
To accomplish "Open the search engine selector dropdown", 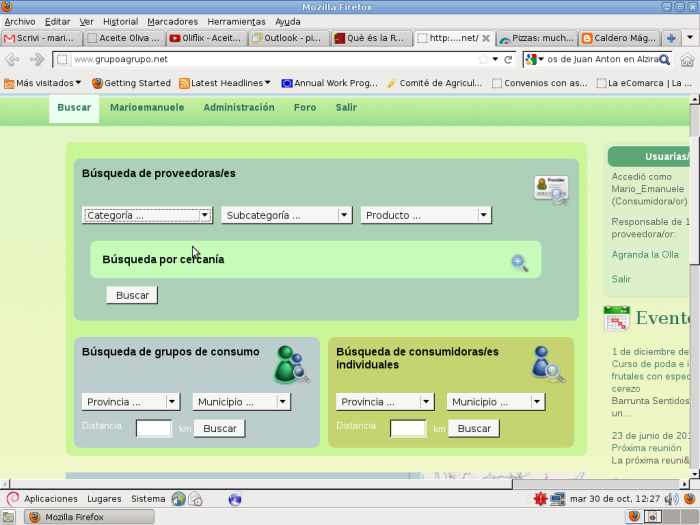I will 534,59.
